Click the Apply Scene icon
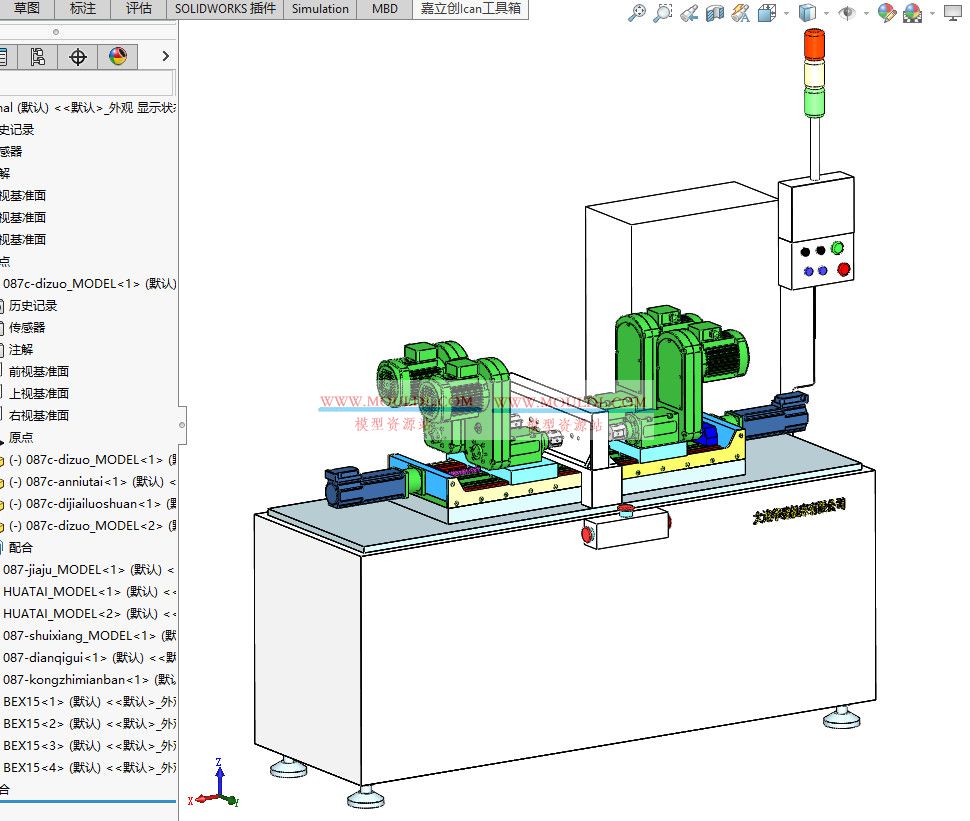 912,13
